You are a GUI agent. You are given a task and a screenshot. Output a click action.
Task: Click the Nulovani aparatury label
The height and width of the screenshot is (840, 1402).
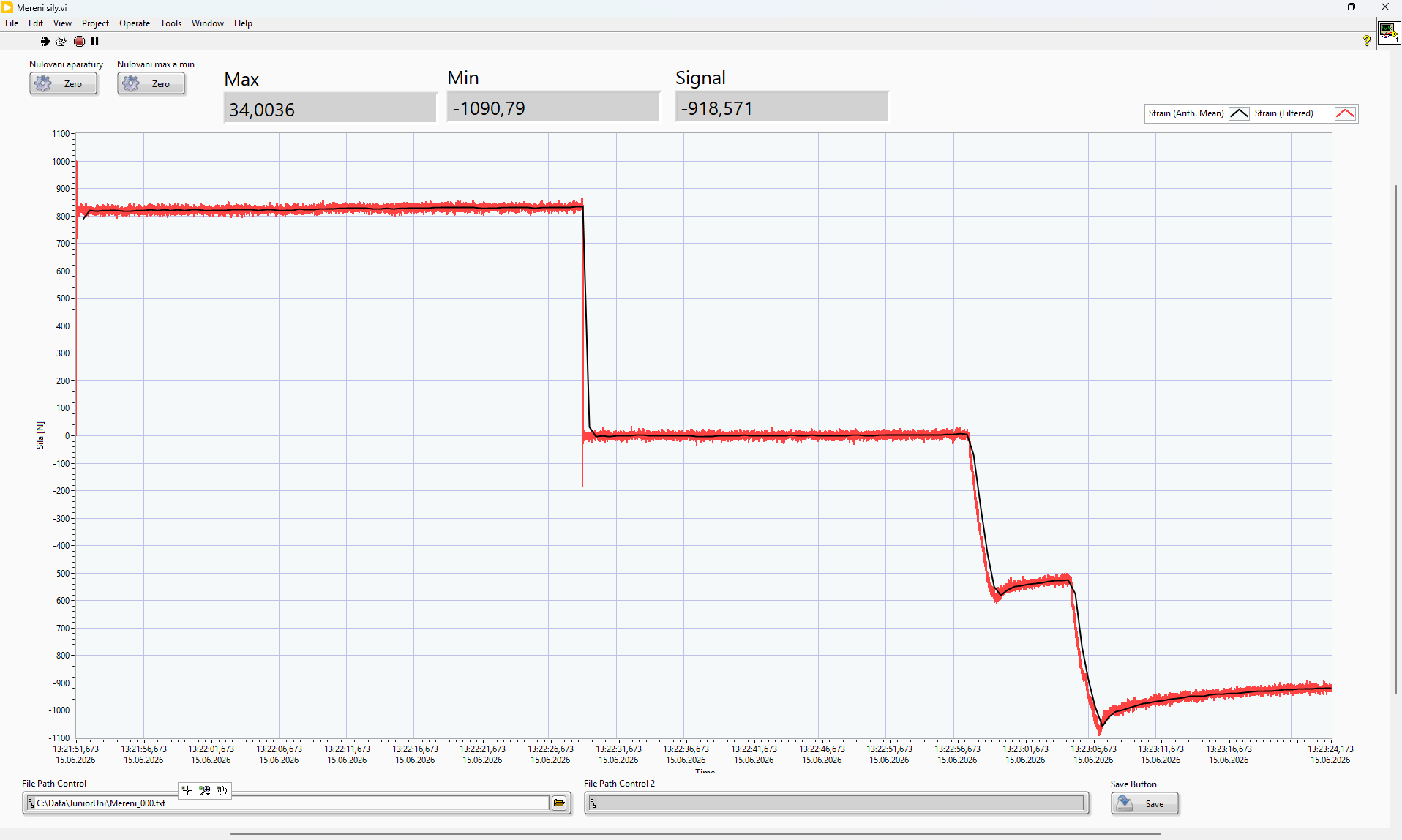pyautogui.click(x=66, y=64)
